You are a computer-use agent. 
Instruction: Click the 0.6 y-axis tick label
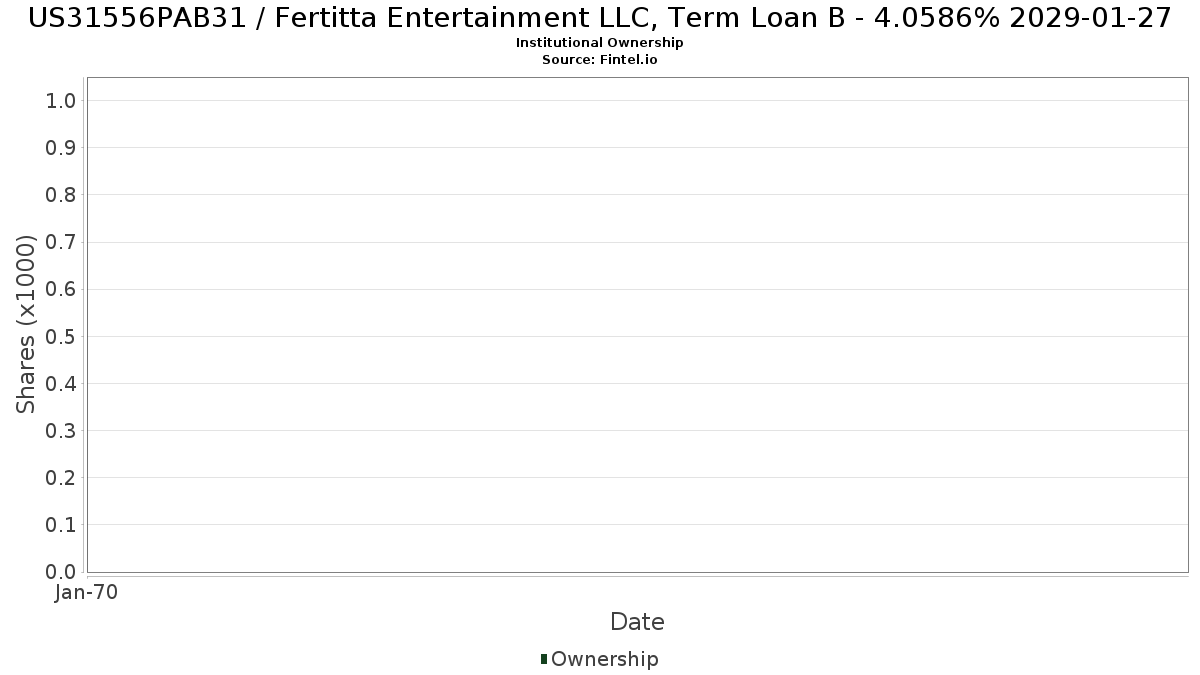pos(61,289)
